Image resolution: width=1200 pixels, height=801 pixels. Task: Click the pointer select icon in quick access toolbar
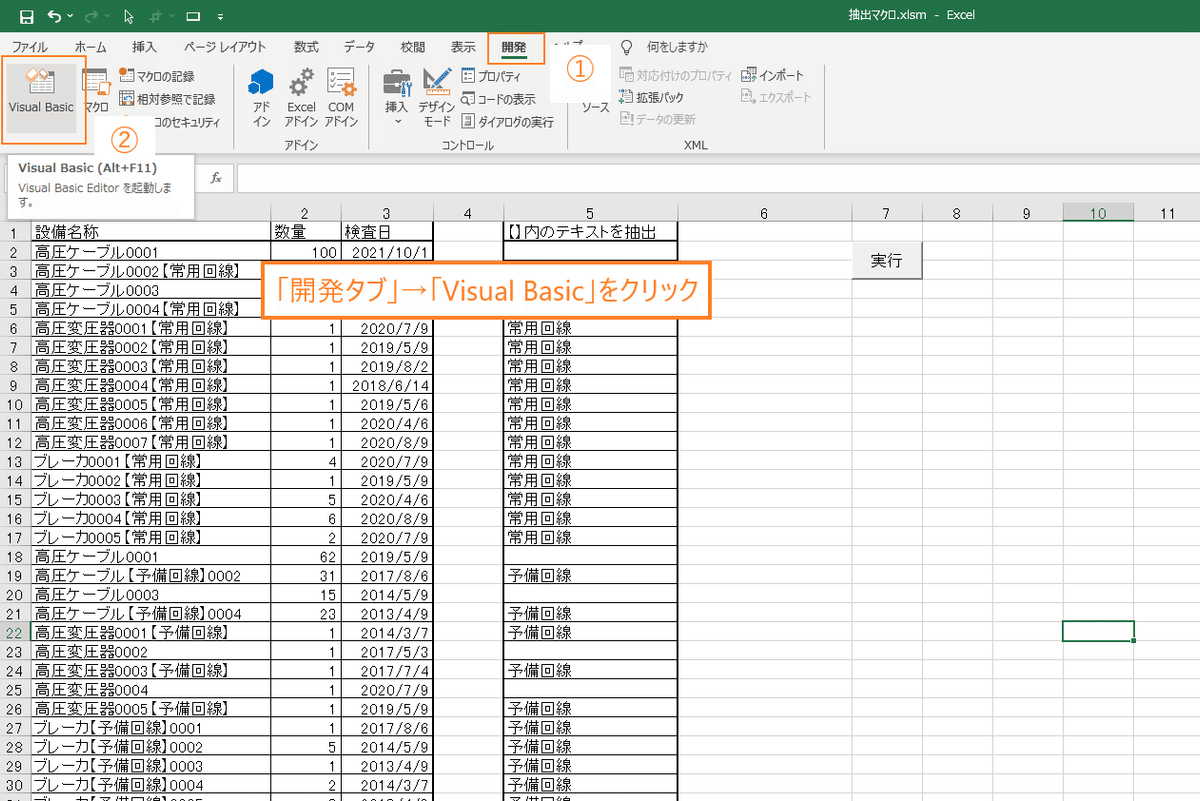(x=129, y=16)
